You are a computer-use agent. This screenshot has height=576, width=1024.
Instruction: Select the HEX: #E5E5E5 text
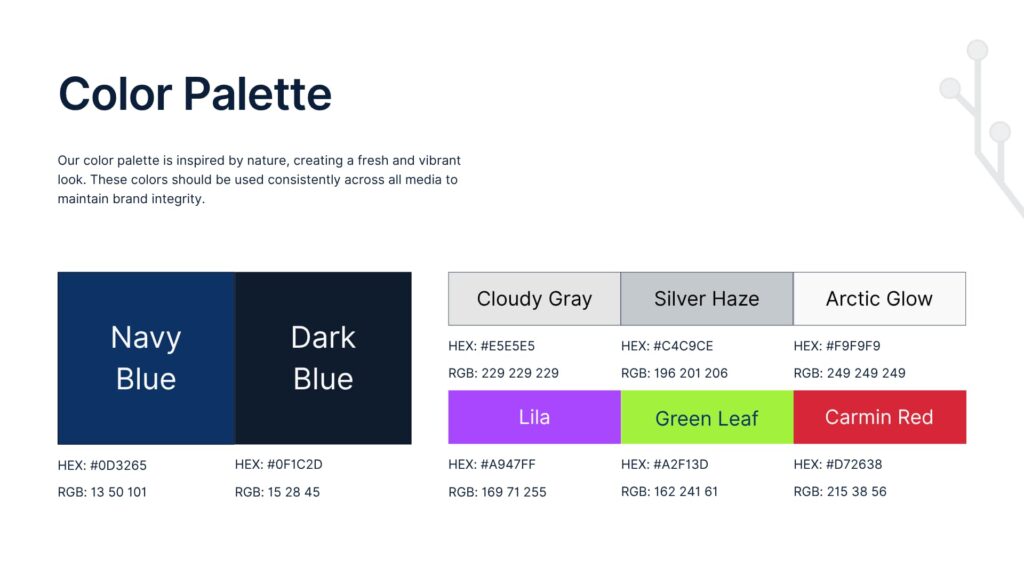click(x=491, y=346)
